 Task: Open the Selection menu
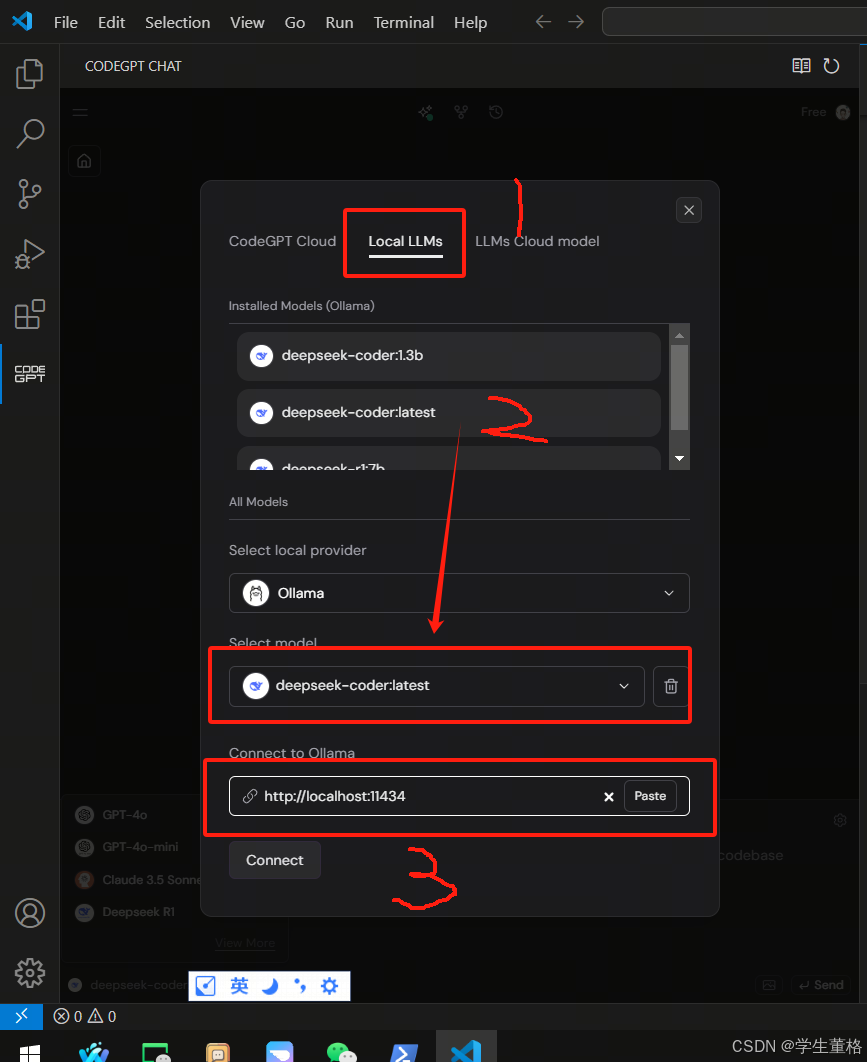(x=177, y=22)
